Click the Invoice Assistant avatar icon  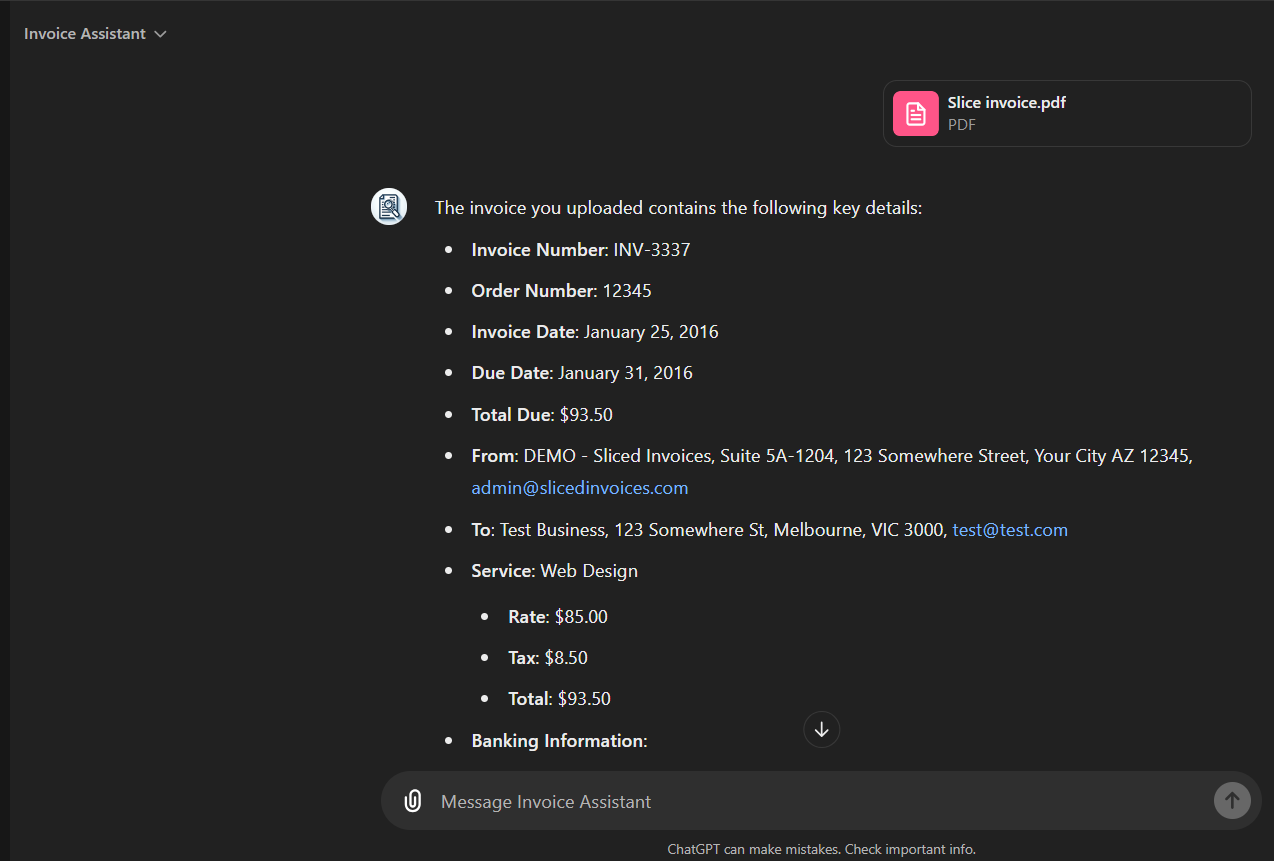[389, 207]
